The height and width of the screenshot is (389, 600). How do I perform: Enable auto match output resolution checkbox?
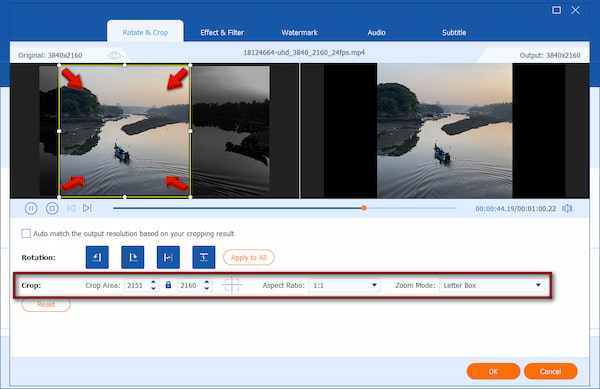tap(26, 233)
